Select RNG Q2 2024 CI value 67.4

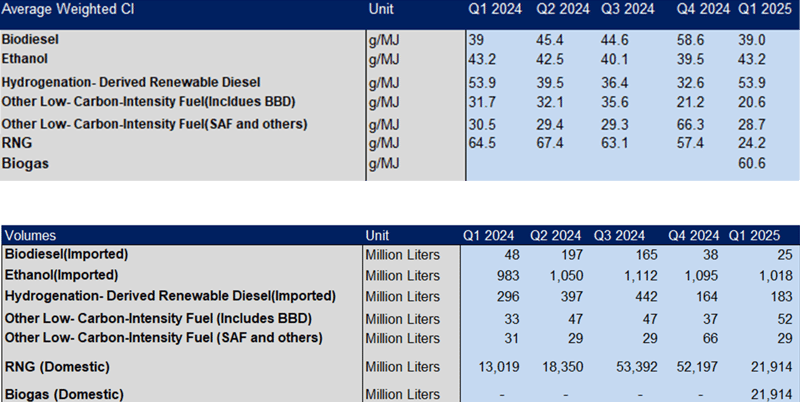point(549,143)
